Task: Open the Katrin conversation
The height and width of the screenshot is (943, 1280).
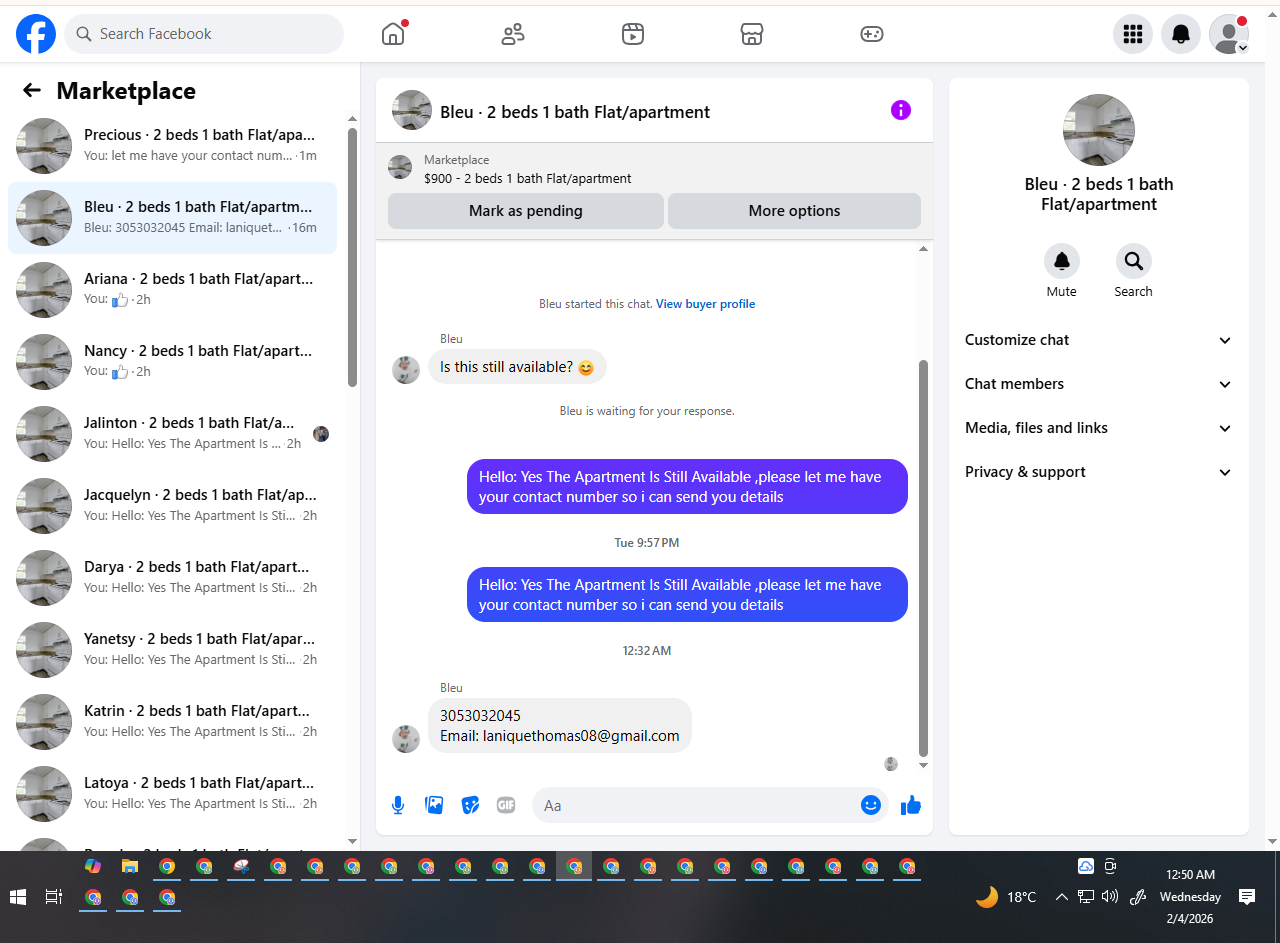Action: coord(172,722)
